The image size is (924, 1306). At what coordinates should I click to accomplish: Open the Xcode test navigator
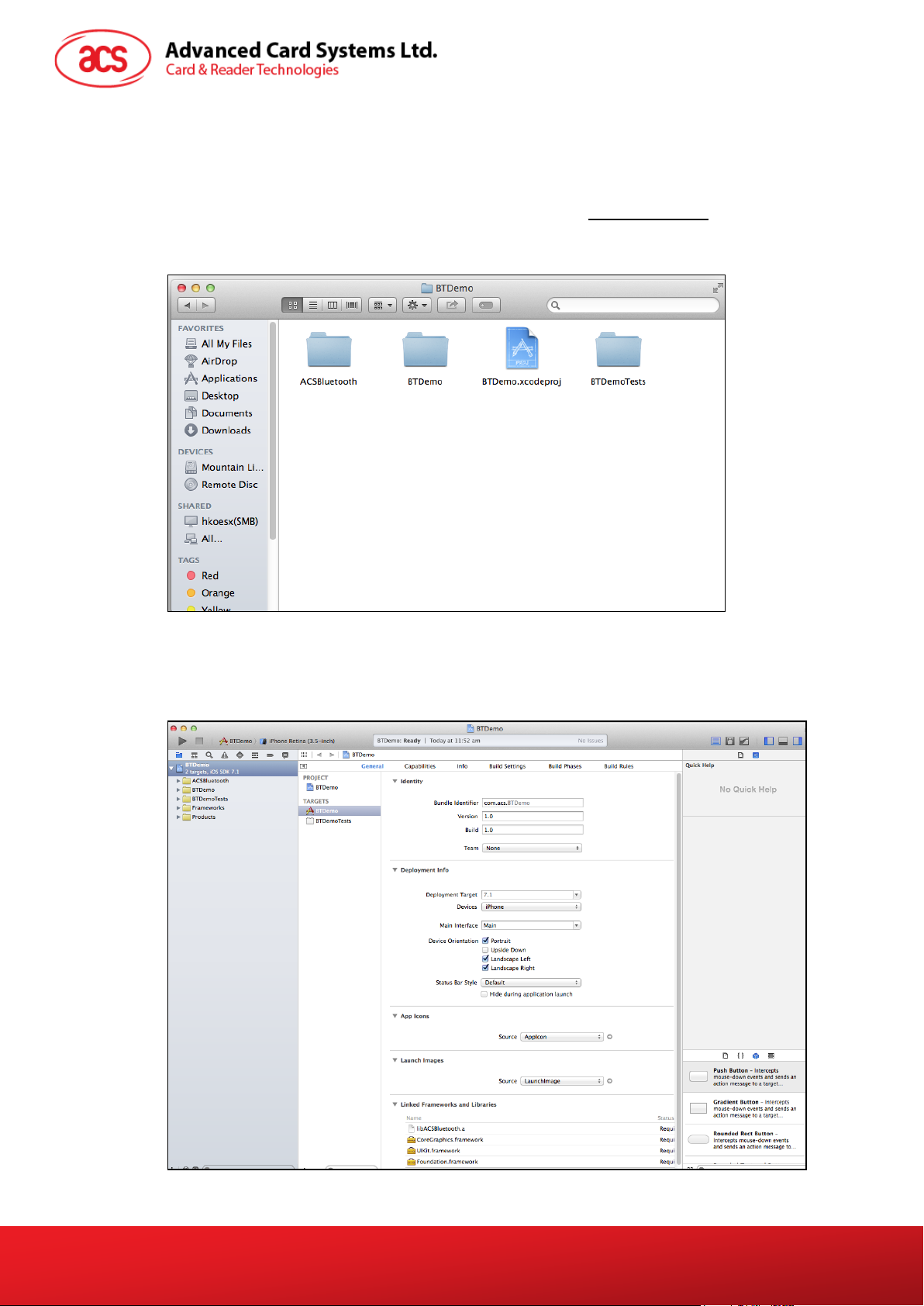coord(240,755)
